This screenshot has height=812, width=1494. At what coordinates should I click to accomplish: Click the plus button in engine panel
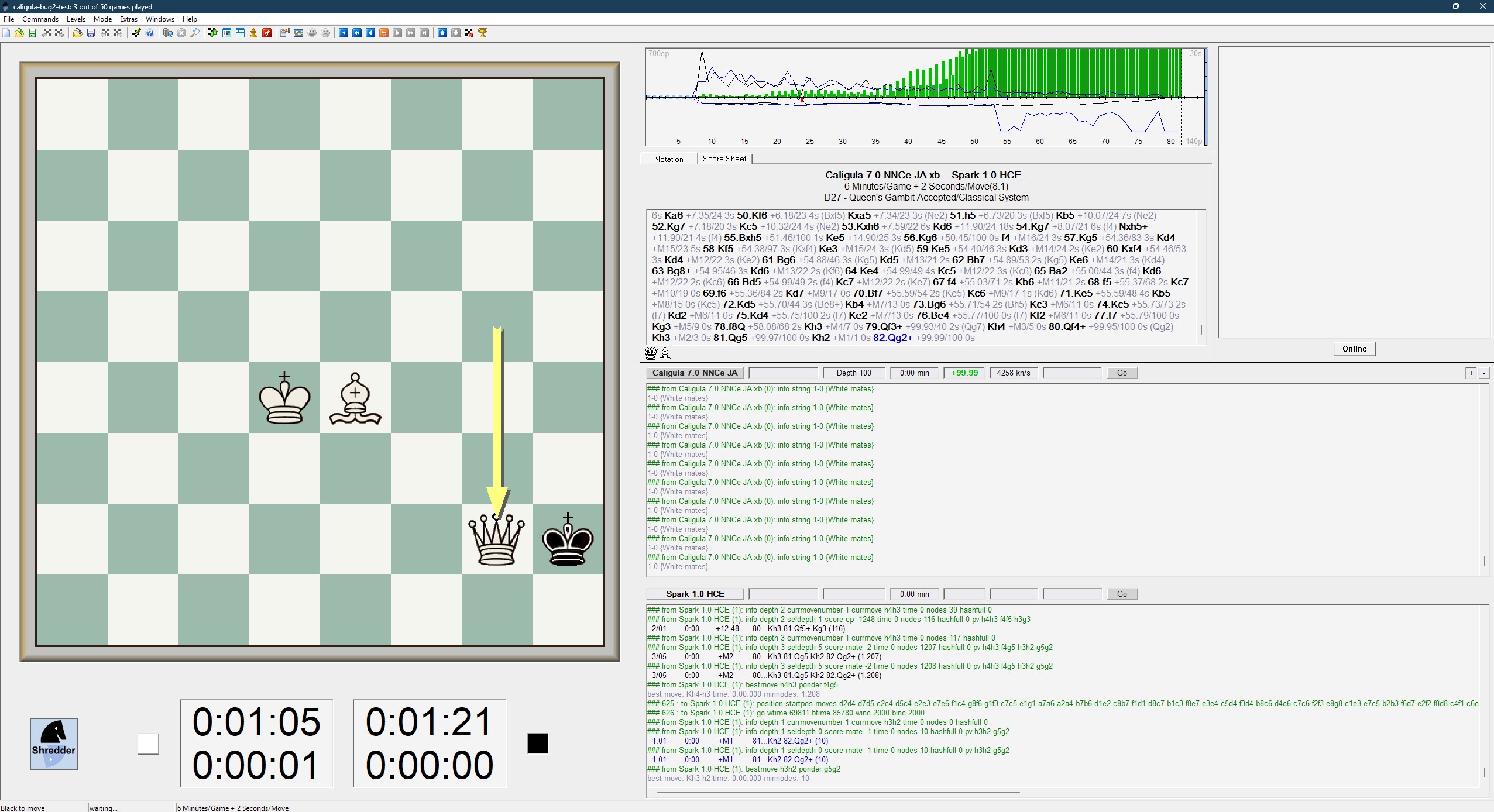1471,373
